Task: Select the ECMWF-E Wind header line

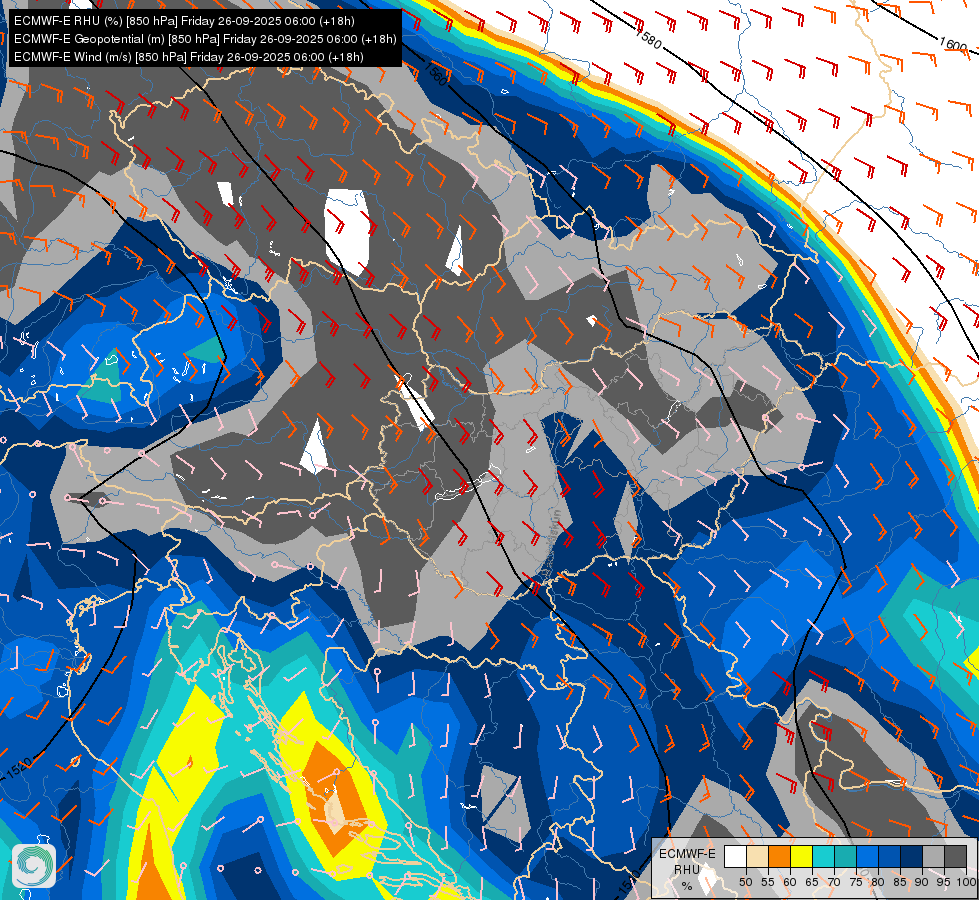Action: 189,57
